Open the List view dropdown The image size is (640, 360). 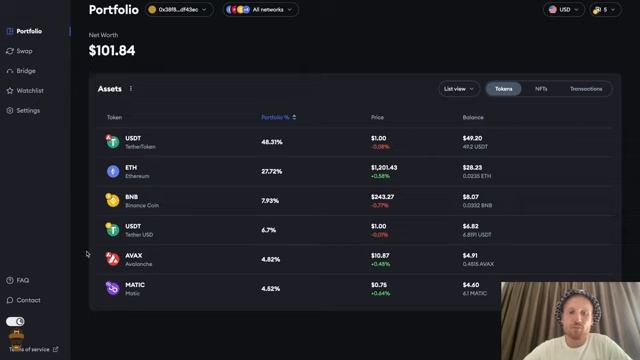[x=459, y=89]
